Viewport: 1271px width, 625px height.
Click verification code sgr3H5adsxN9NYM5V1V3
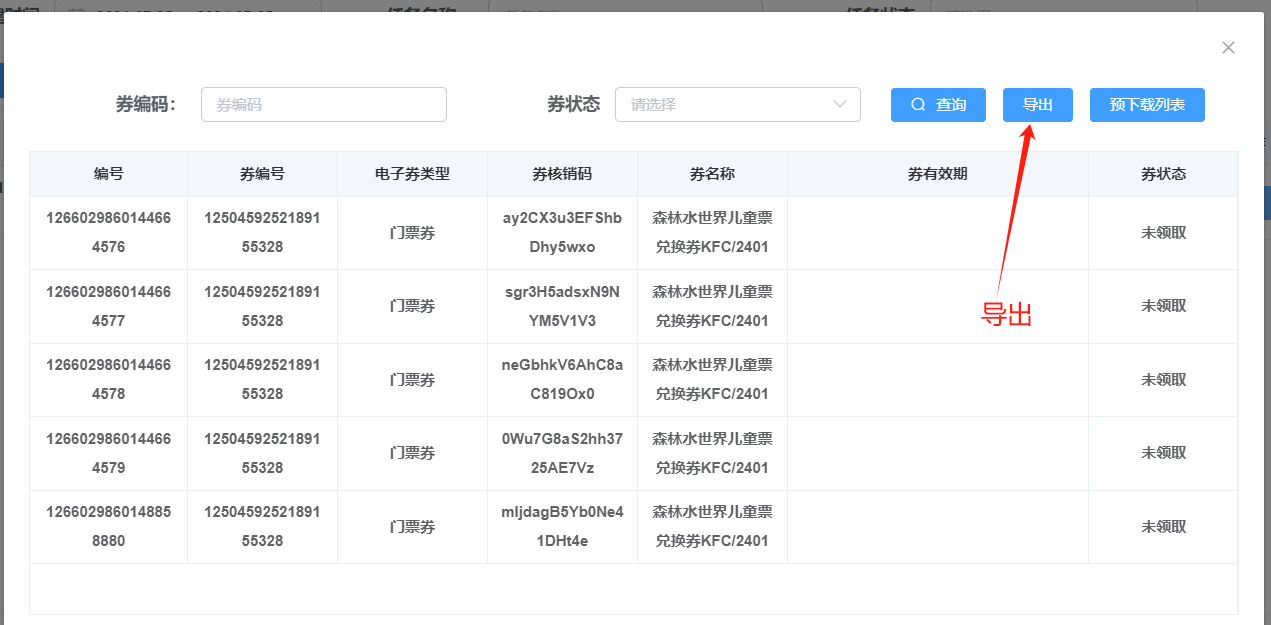pyautogui.click(x=562, y=306)
